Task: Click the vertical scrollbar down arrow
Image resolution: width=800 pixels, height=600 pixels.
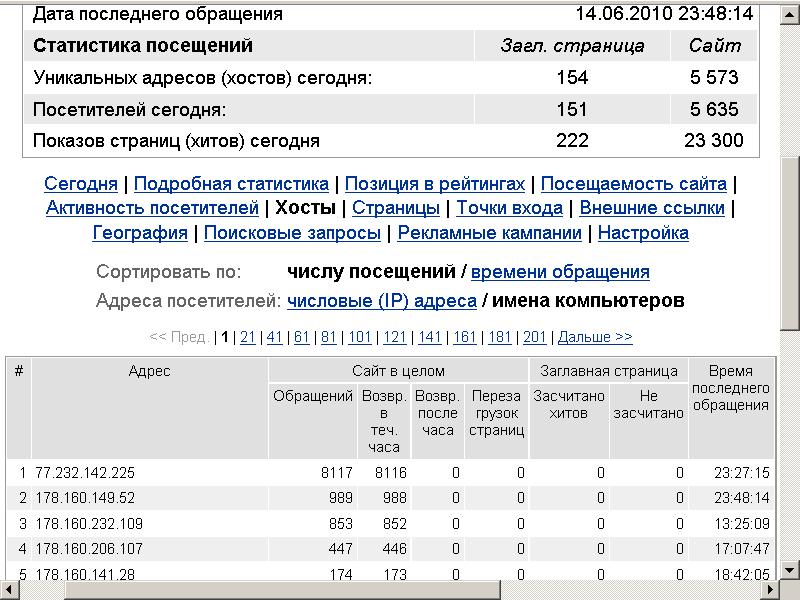Action: (790, 570)
